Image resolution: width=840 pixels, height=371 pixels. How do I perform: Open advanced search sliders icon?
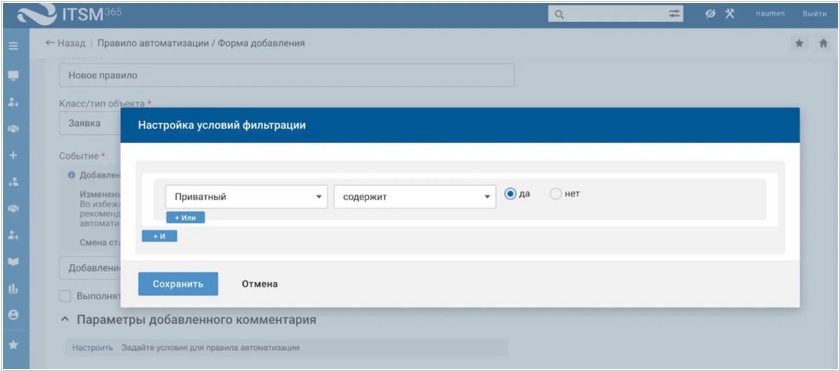pos(674,14)
